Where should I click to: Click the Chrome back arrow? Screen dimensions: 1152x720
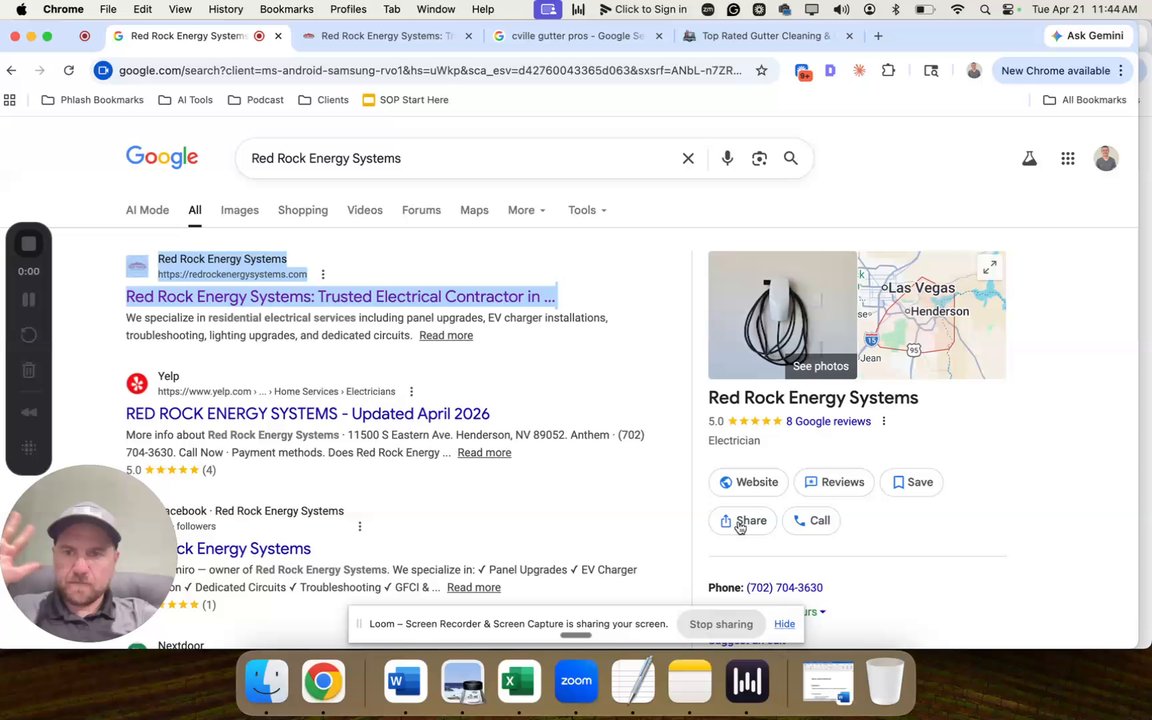point(12,71)
